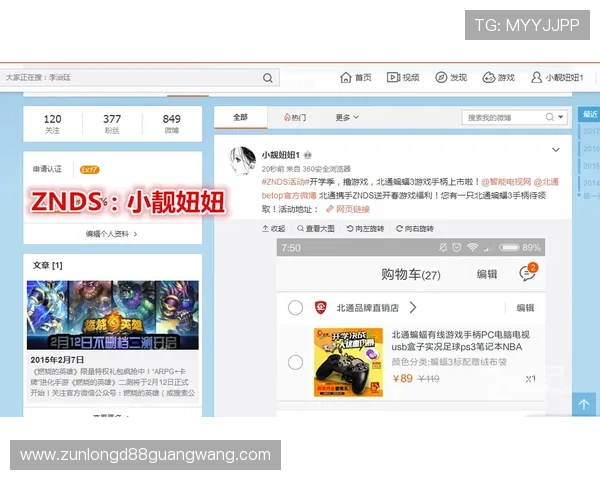Image resolution: width=600 pixels, height=480 pixels.
Task: Rotate image left with 向左旋转
Action: coord(365,229)
